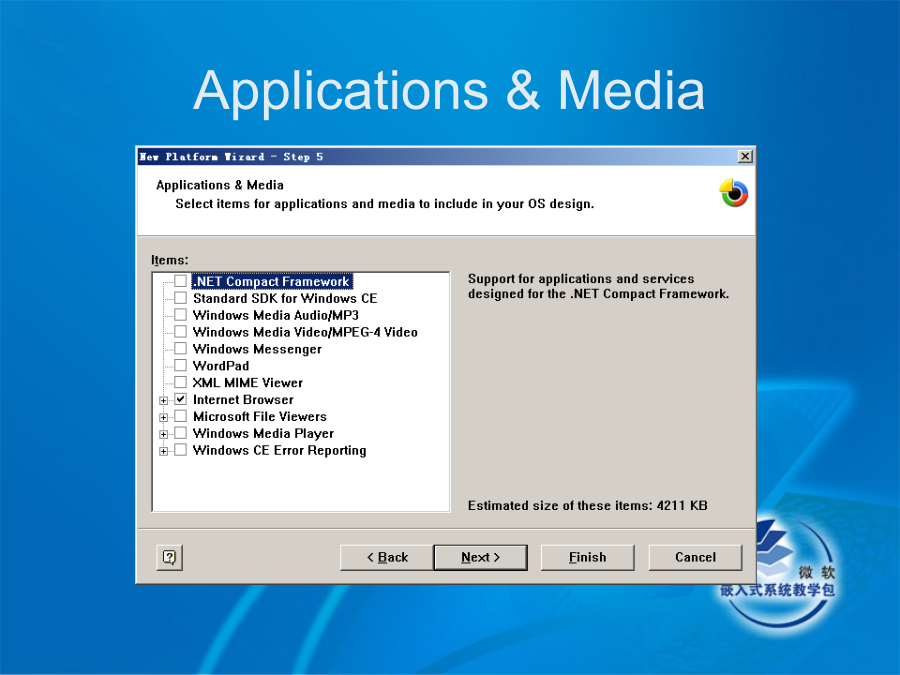
Task: Expand the Windows Media Player node
Action: click(164, 435)
